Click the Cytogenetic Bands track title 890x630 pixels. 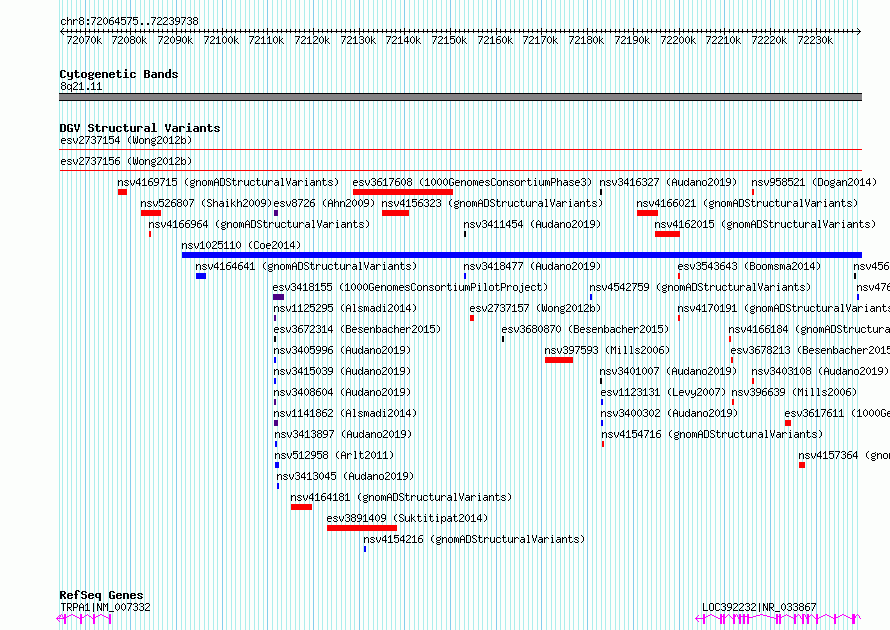(x=119, y=74)
